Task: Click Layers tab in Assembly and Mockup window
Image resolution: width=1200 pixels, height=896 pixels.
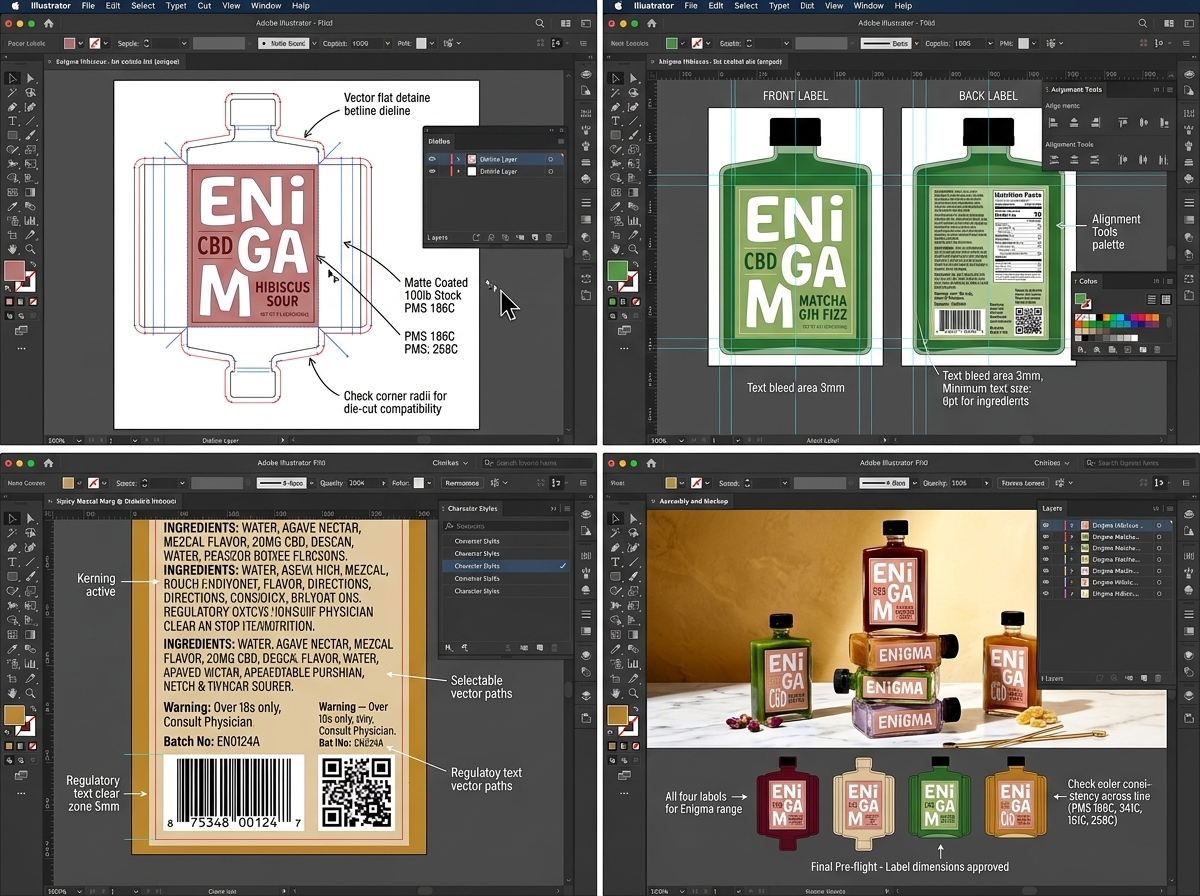Action: tap(1053, 508)
